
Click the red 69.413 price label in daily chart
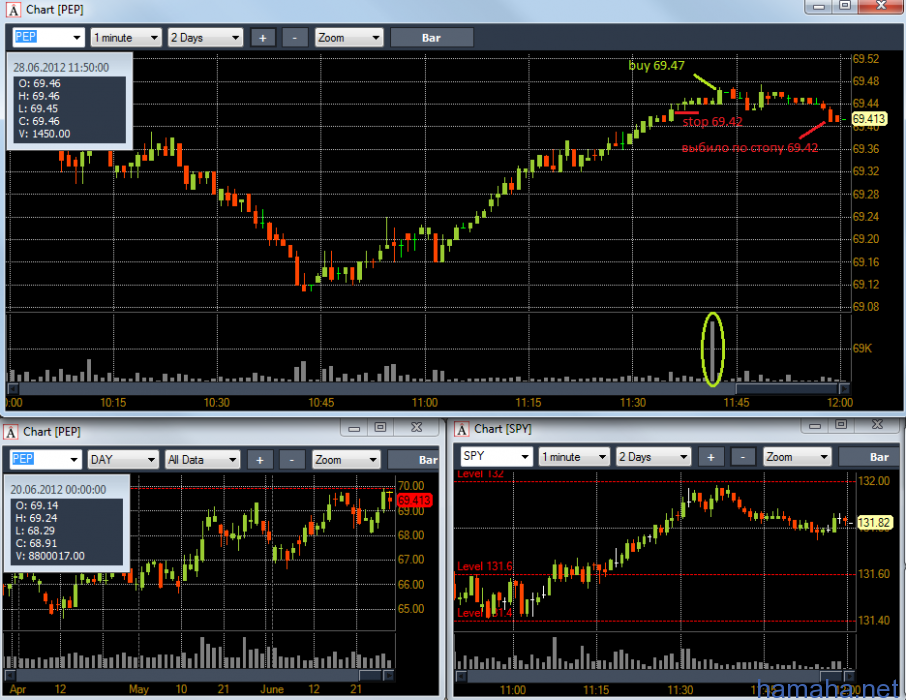click(x=414, y=500)
